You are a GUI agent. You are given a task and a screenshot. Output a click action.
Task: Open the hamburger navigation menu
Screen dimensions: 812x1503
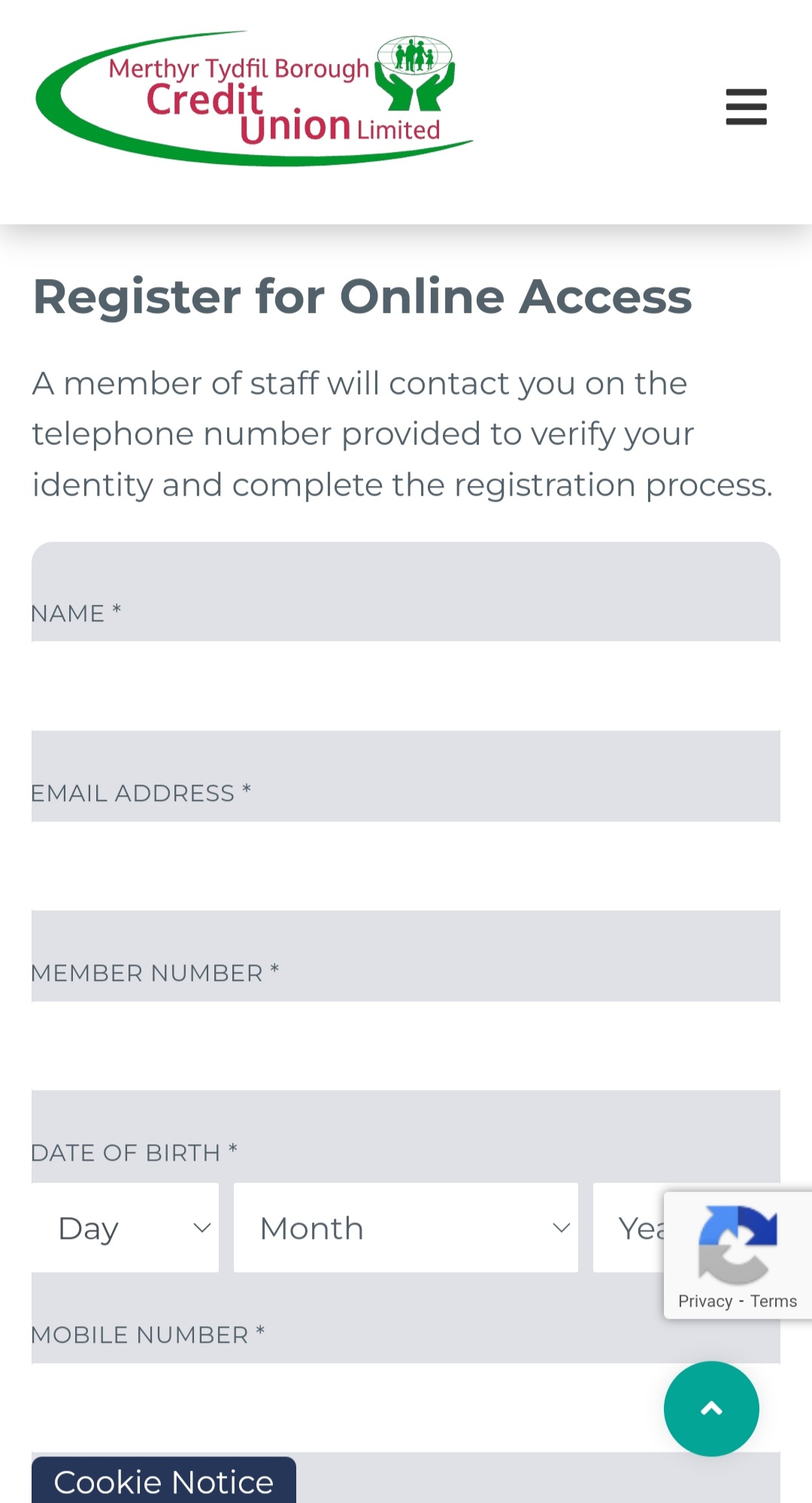tap(746, 108)
